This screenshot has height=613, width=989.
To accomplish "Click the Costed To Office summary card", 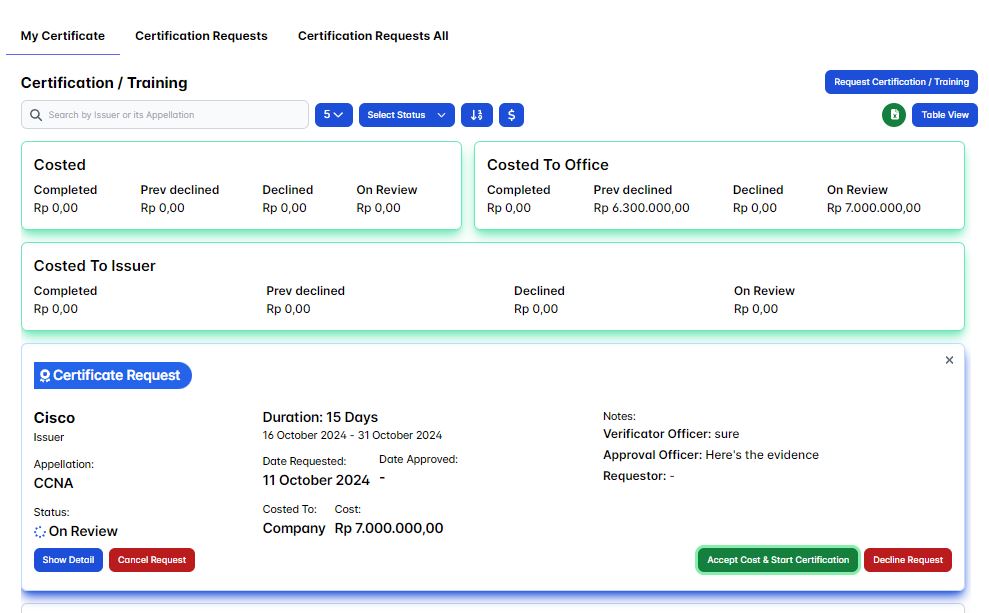I will pos(719,186).
